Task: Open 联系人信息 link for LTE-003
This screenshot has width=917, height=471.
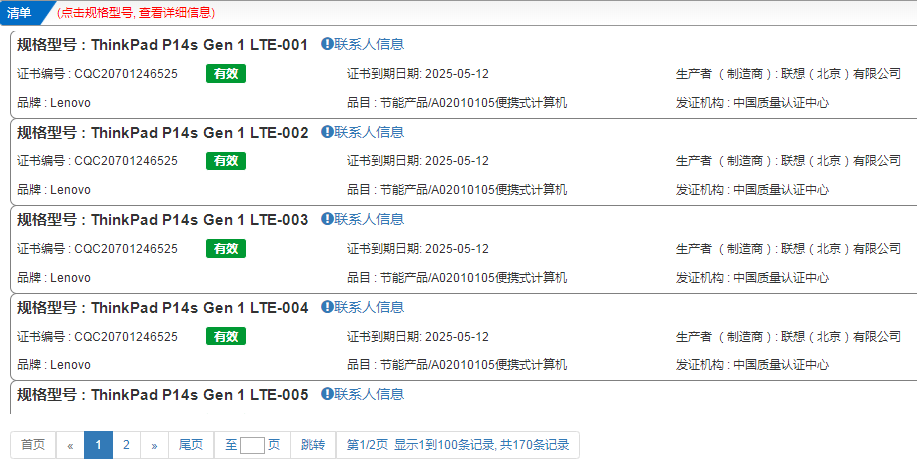Action: tap(369, 219)
